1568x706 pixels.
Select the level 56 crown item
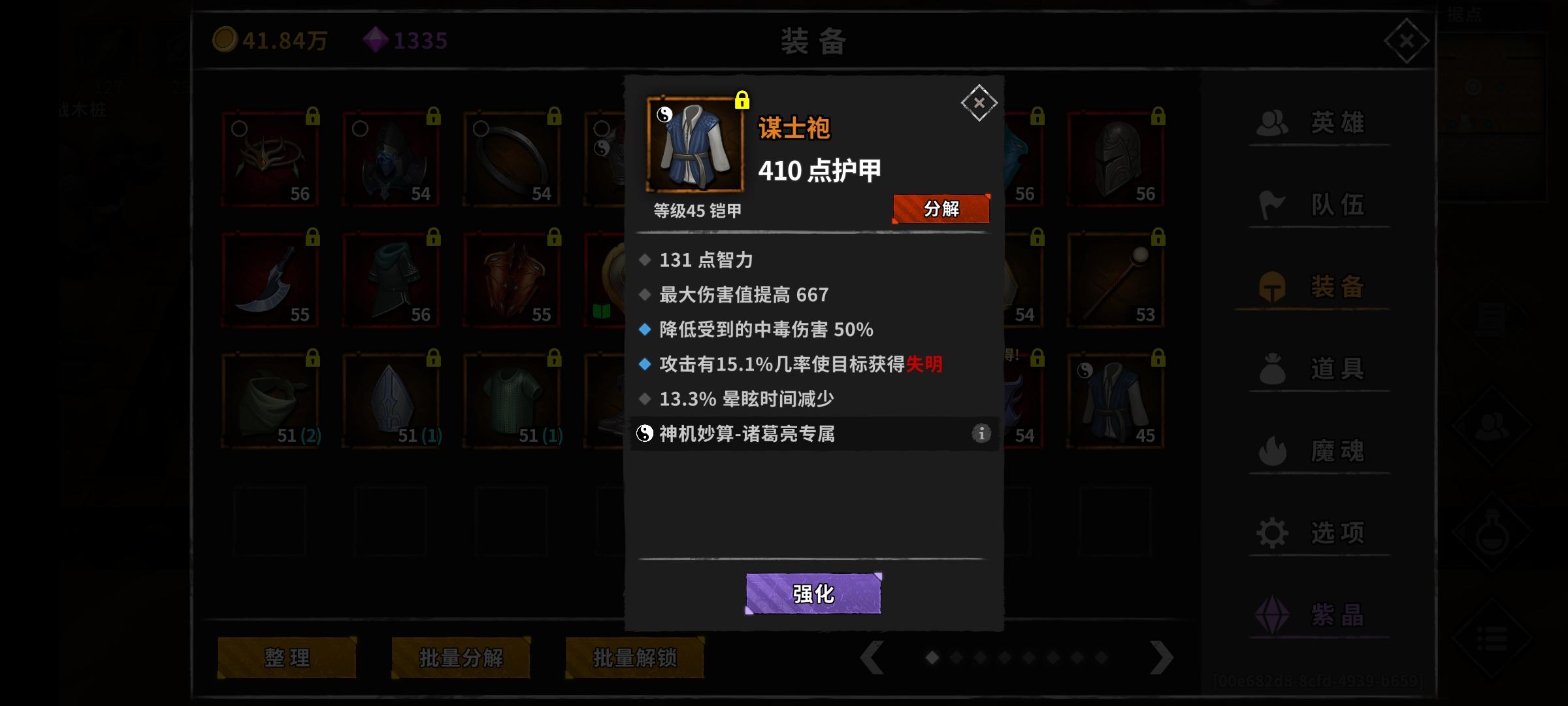[270, 159]
